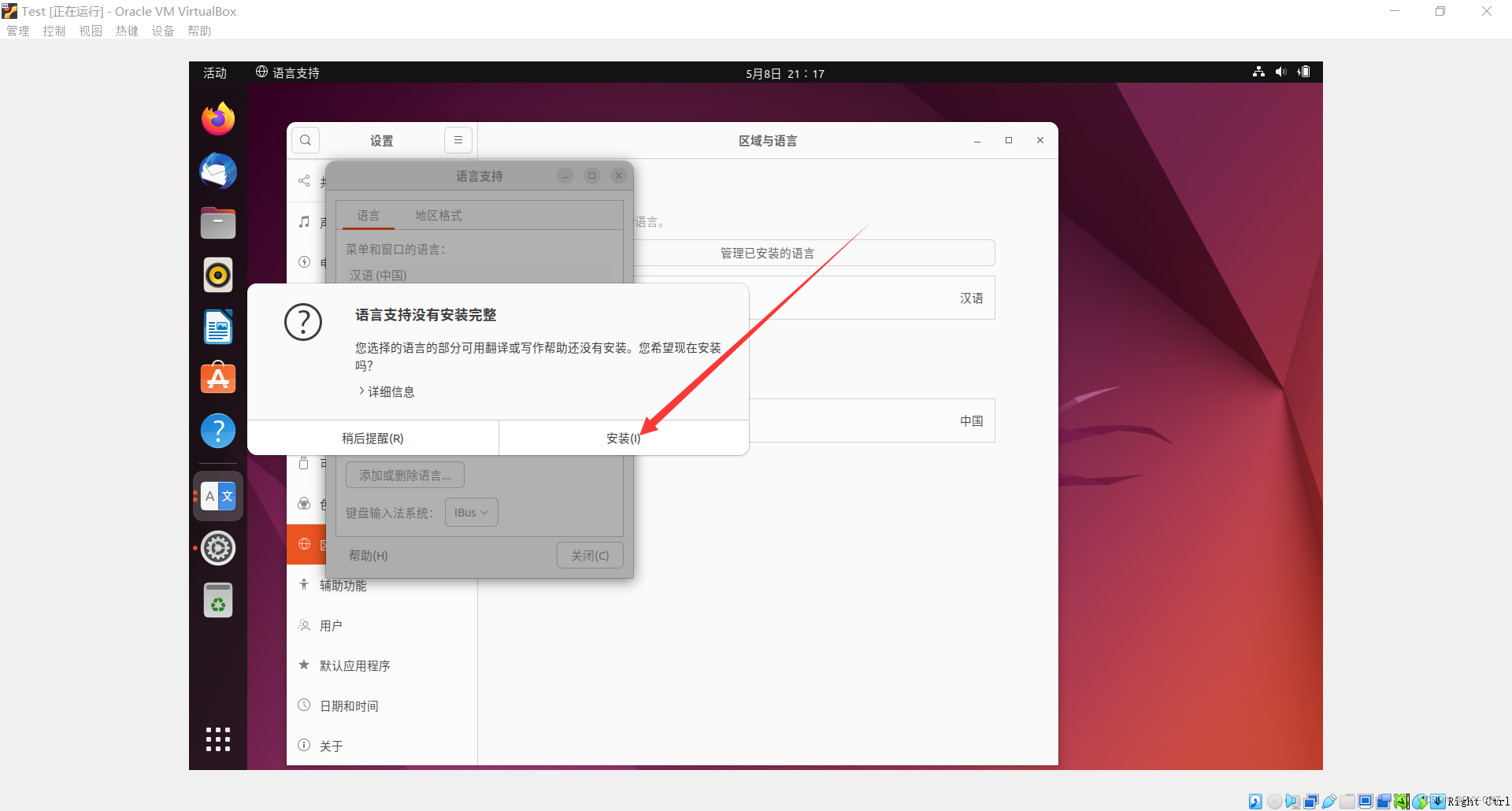Open the IBus keyboard input method dropdown
This screenshot has width=1512, height=811.
(x=472, y=513)
